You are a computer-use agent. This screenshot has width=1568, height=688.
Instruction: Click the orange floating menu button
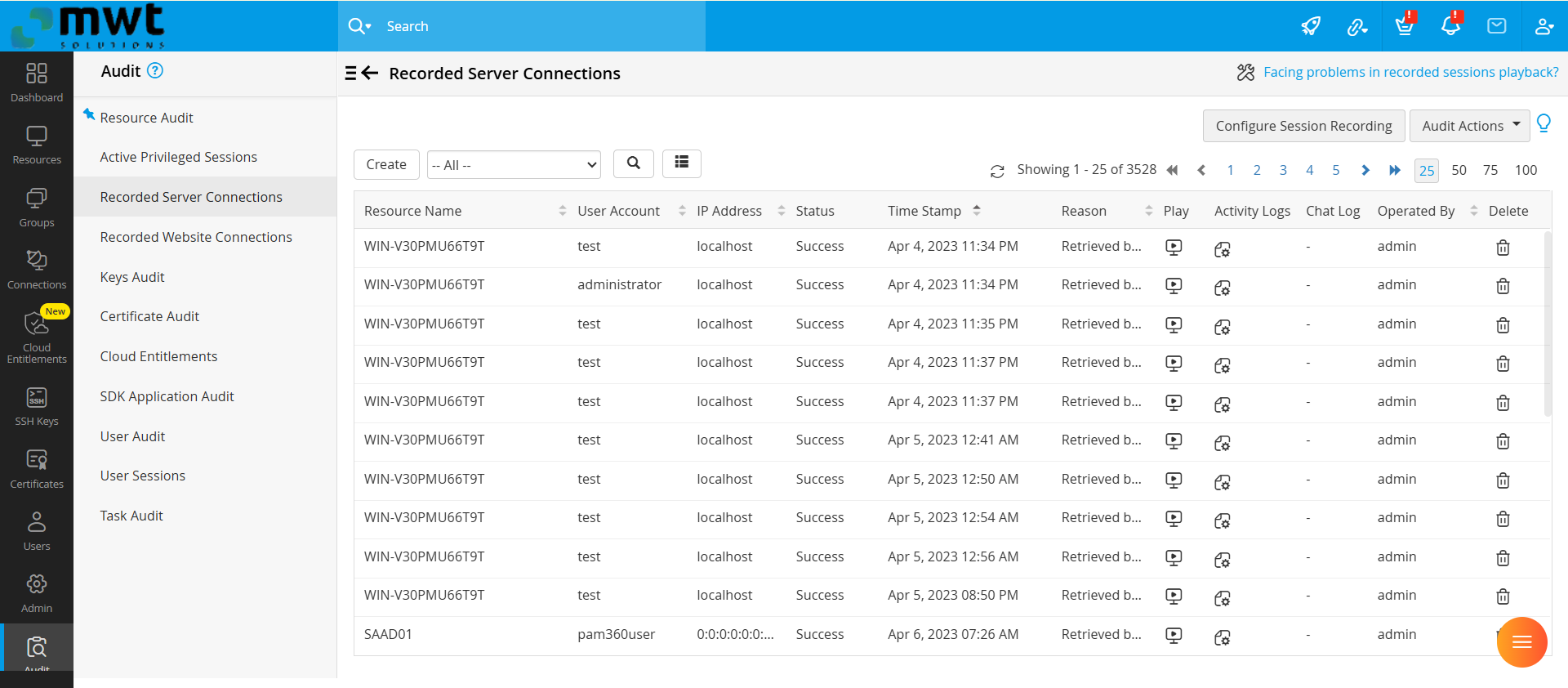pyautogui.click(x=1521, y=642)
